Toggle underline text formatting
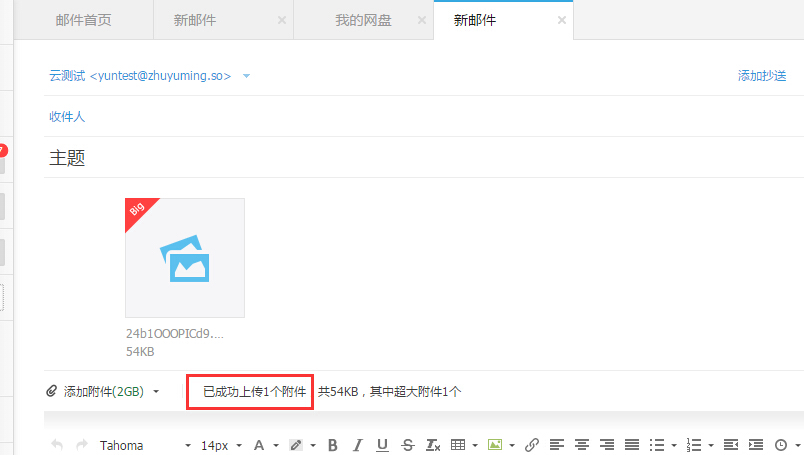Screen dimensions: 804x455 pyautogui.click(x=382, y=445)
